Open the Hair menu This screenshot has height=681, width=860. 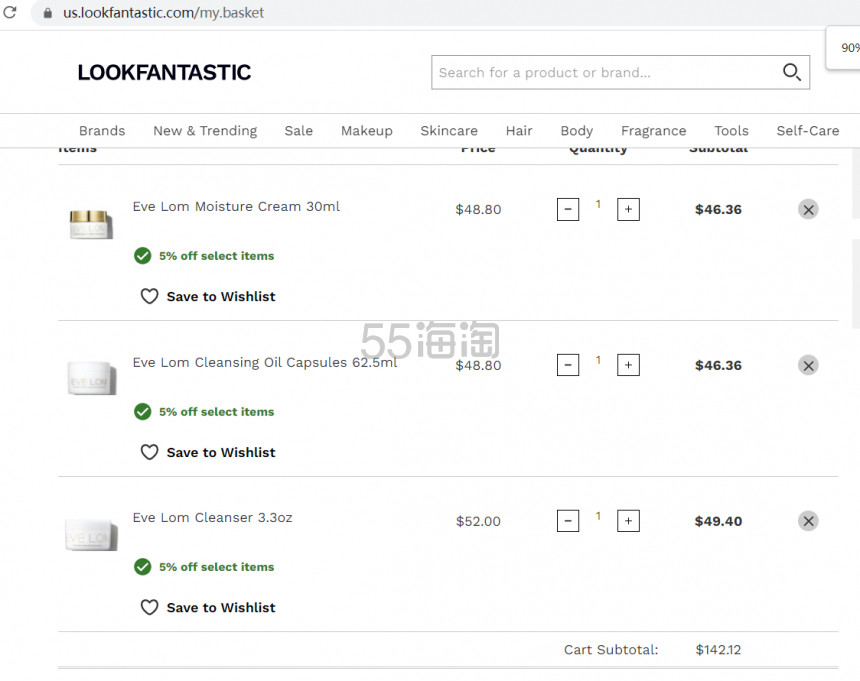tap(519, 131)
